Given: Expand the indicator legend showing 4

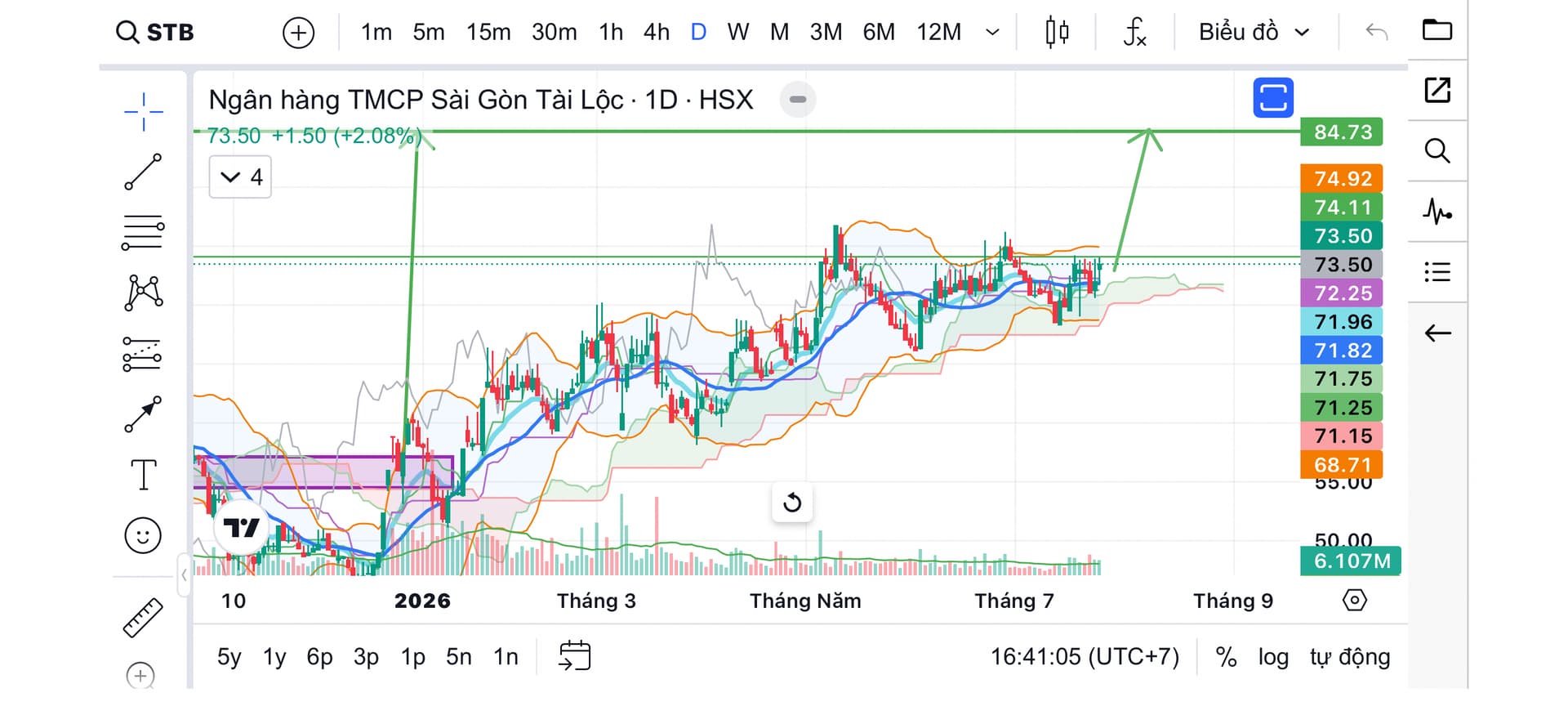Looking at the screenshot, I should [x=240, y=177].
